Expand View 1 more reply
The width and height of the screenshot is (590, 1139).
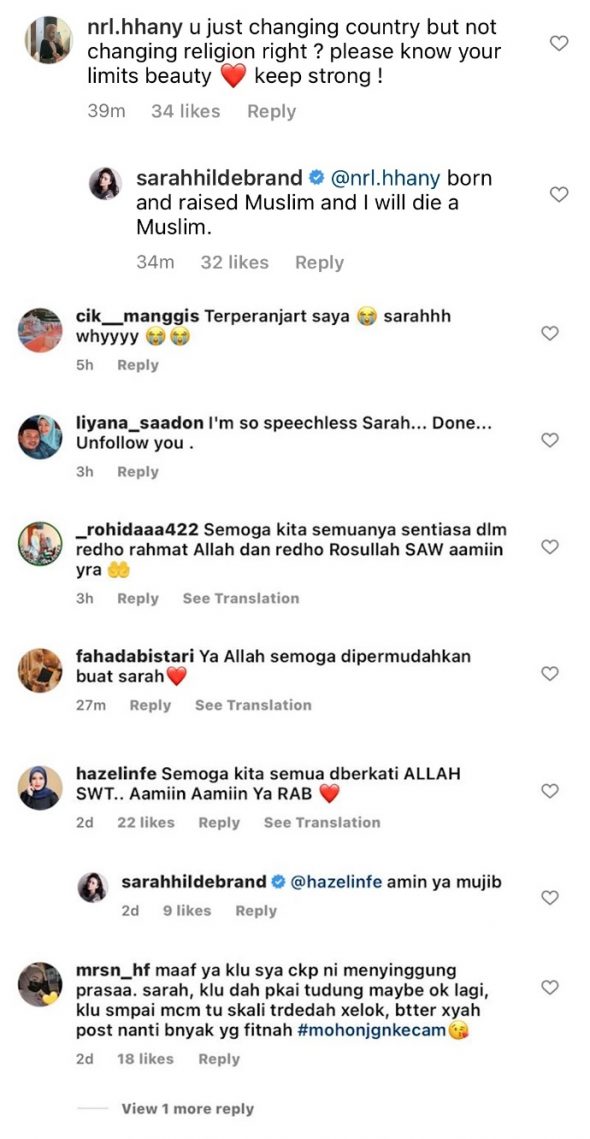tap(187, 1109)
